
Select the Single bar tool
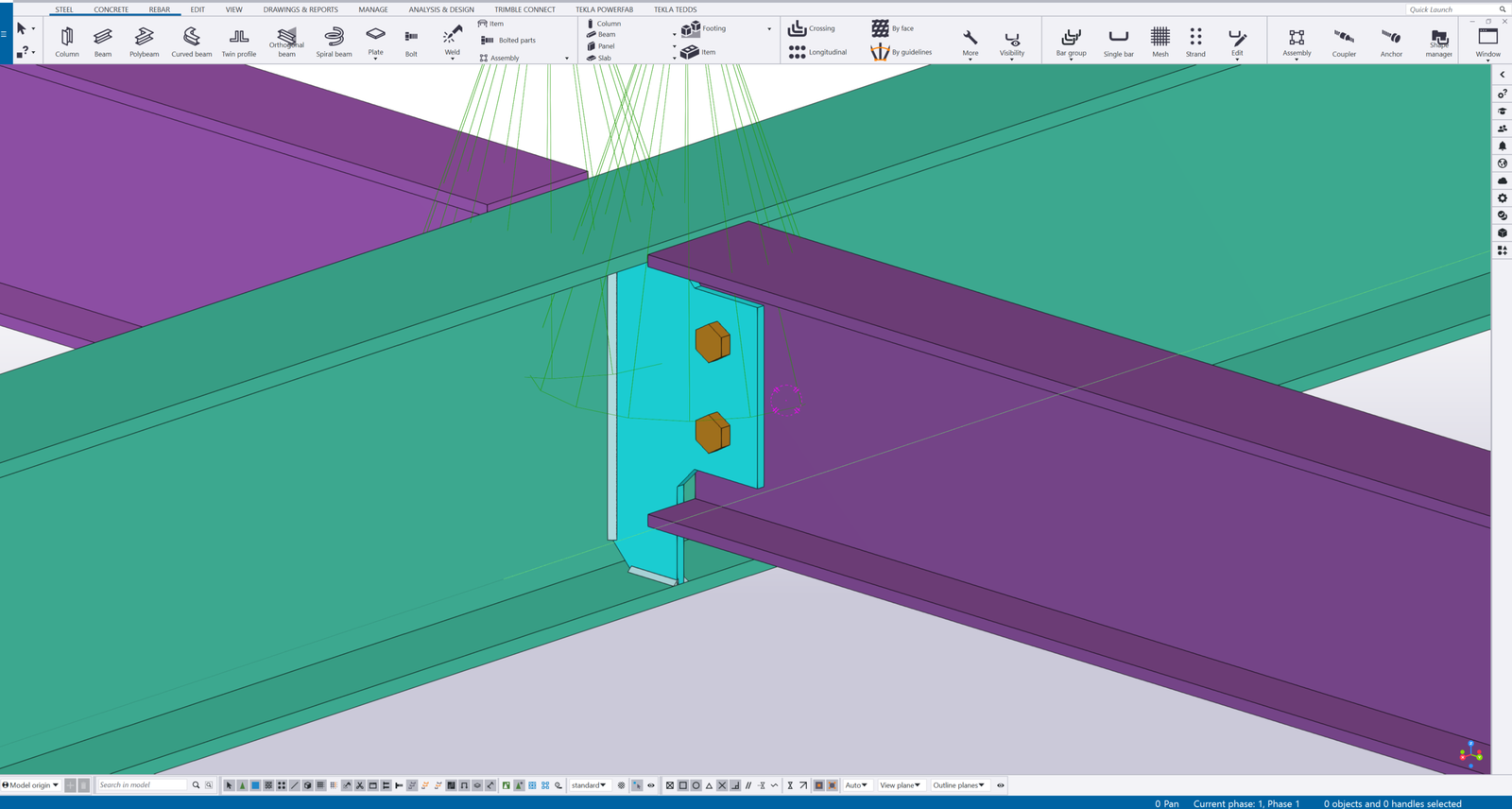[x=1119, y=42]
